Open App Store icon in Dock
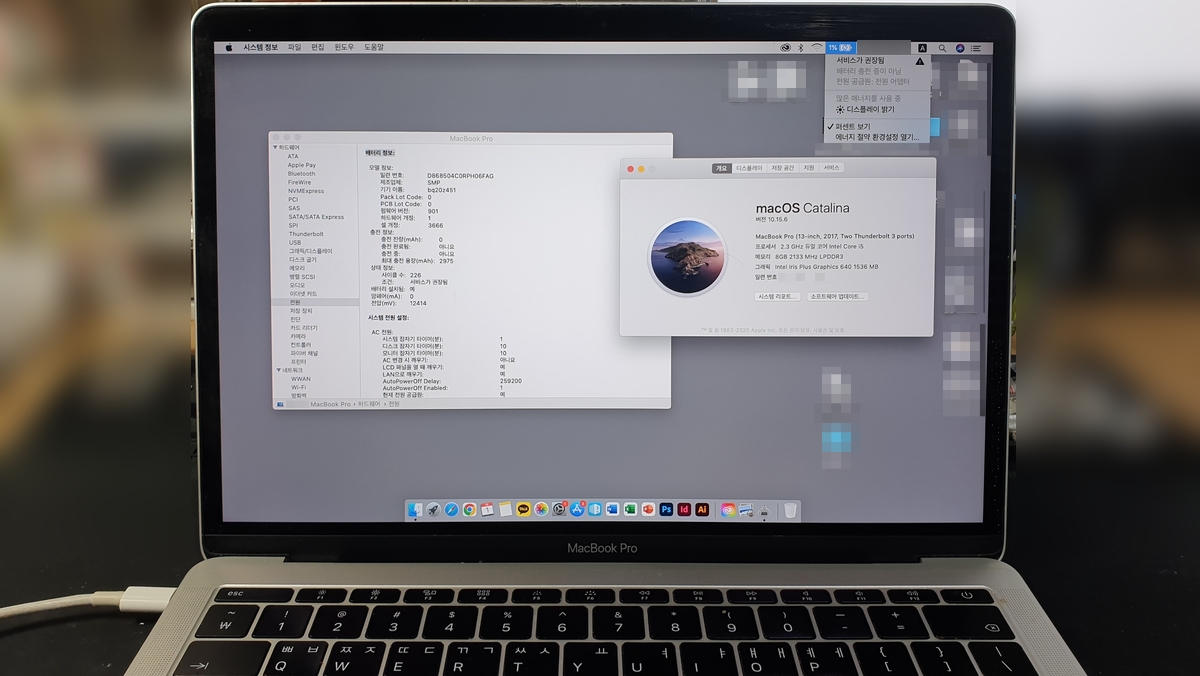Image resolution: width=1200 pixels, height=676 pixels. pyautogui.click(x=577, y=510)
